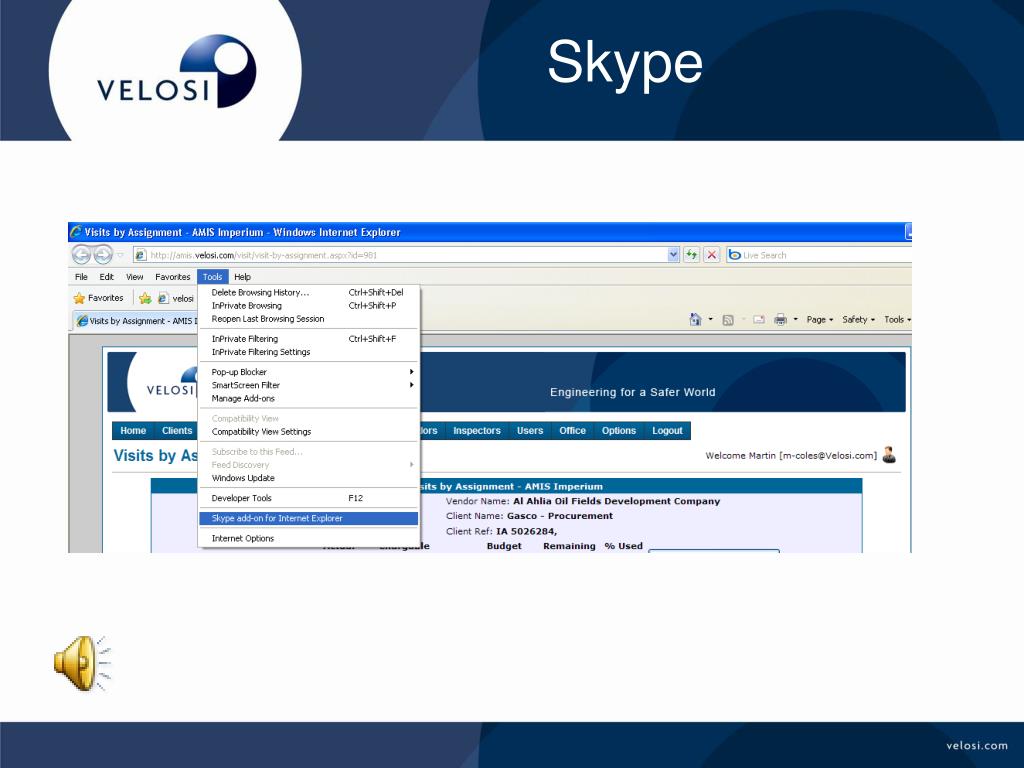
Task: Choose Manage Add-ons
Action: [308, 398]
